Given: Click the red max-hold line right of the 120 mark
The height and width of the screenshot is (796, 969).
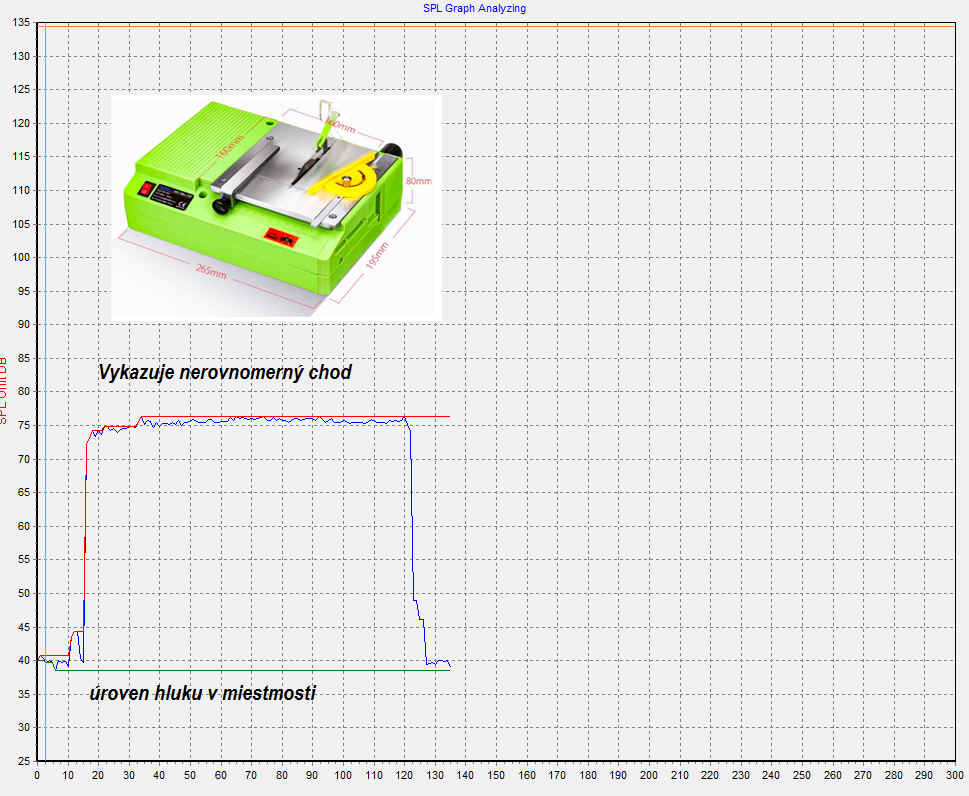Looking at the screenshot, I should coord(430,416).
